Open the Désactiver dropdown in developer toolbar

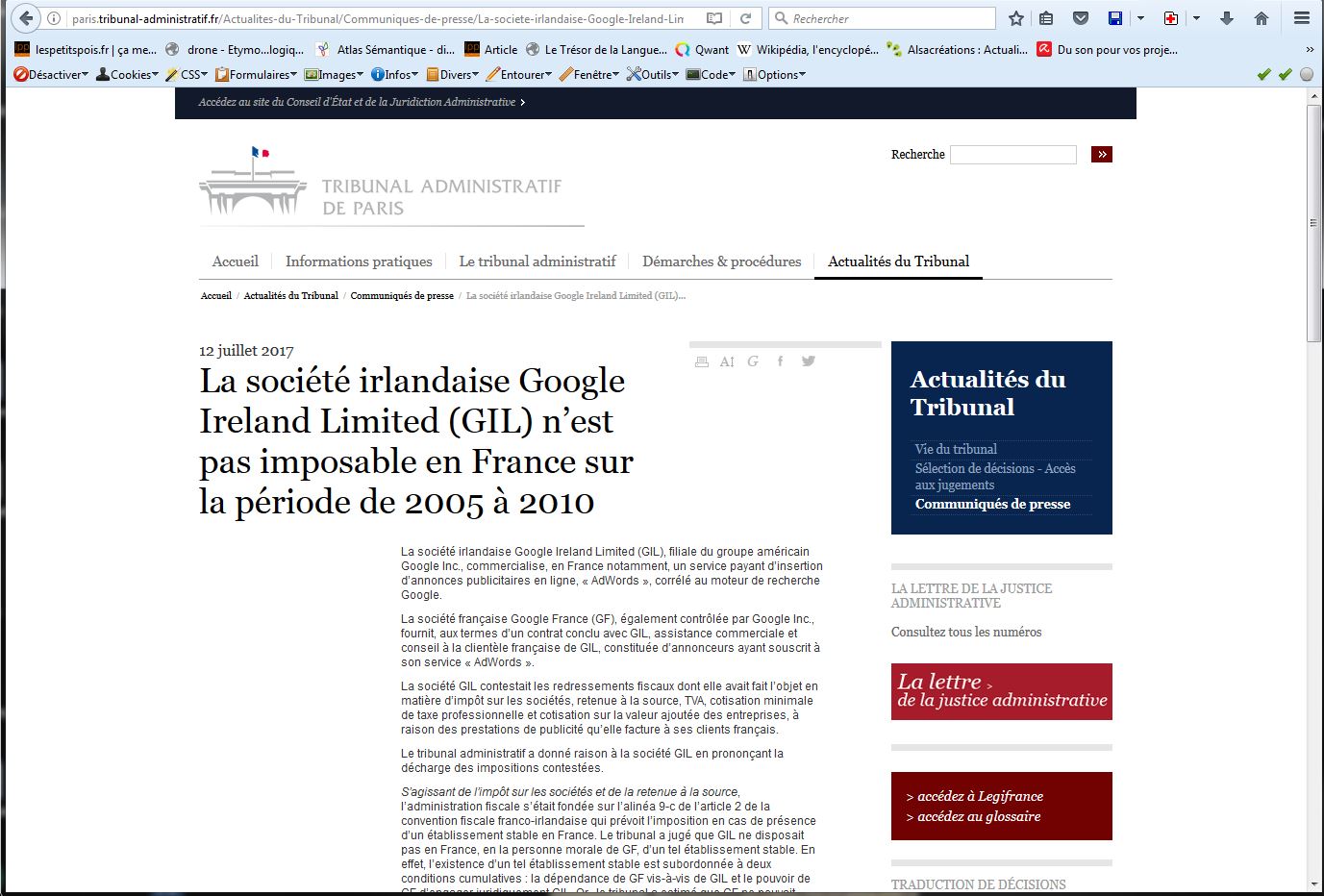51,74
